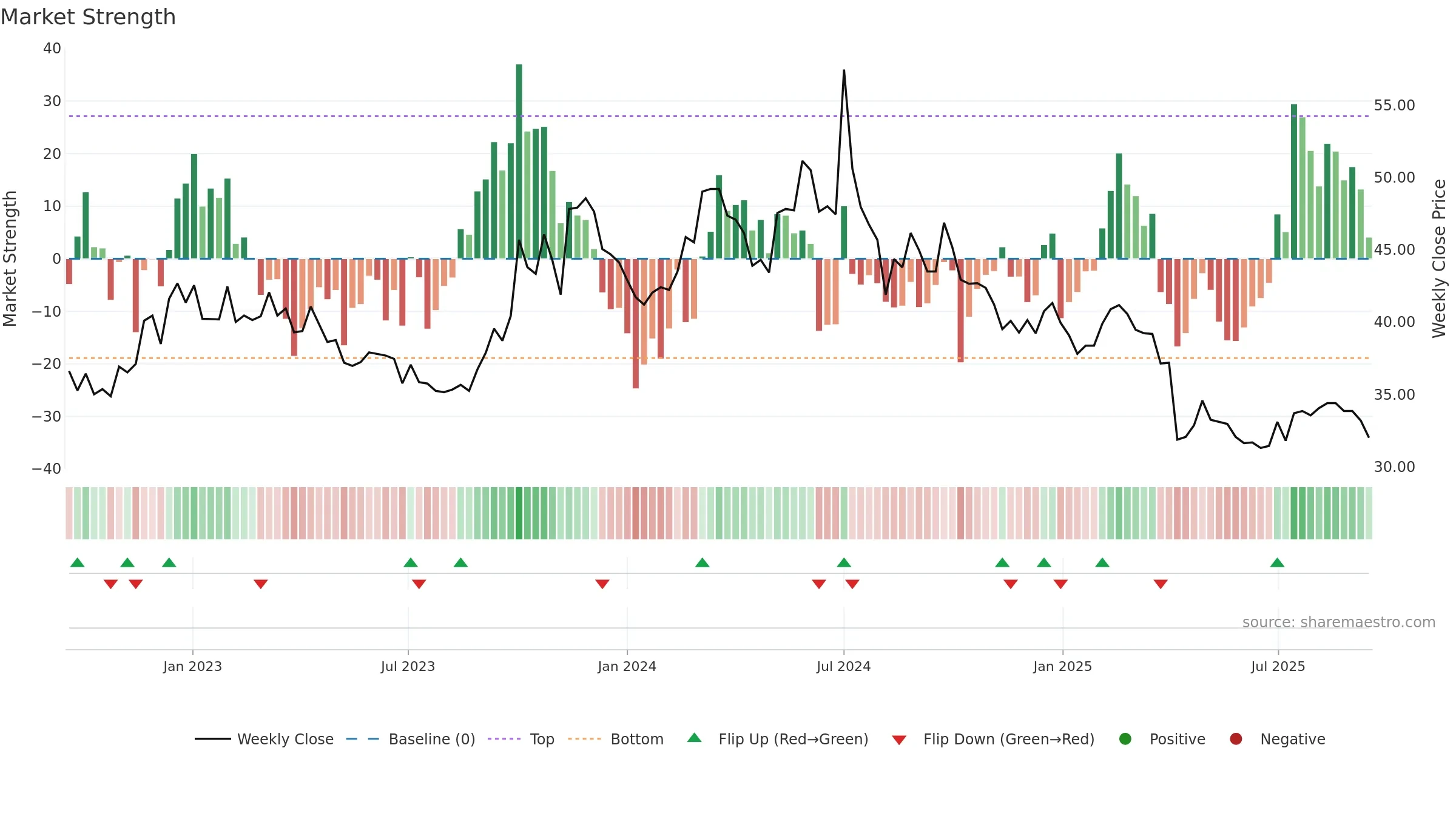Image resolution: width=1456 pixels, height=819 pixels.
Task: Click the dark red Negative legend dot
Action: coord(1236,739)
